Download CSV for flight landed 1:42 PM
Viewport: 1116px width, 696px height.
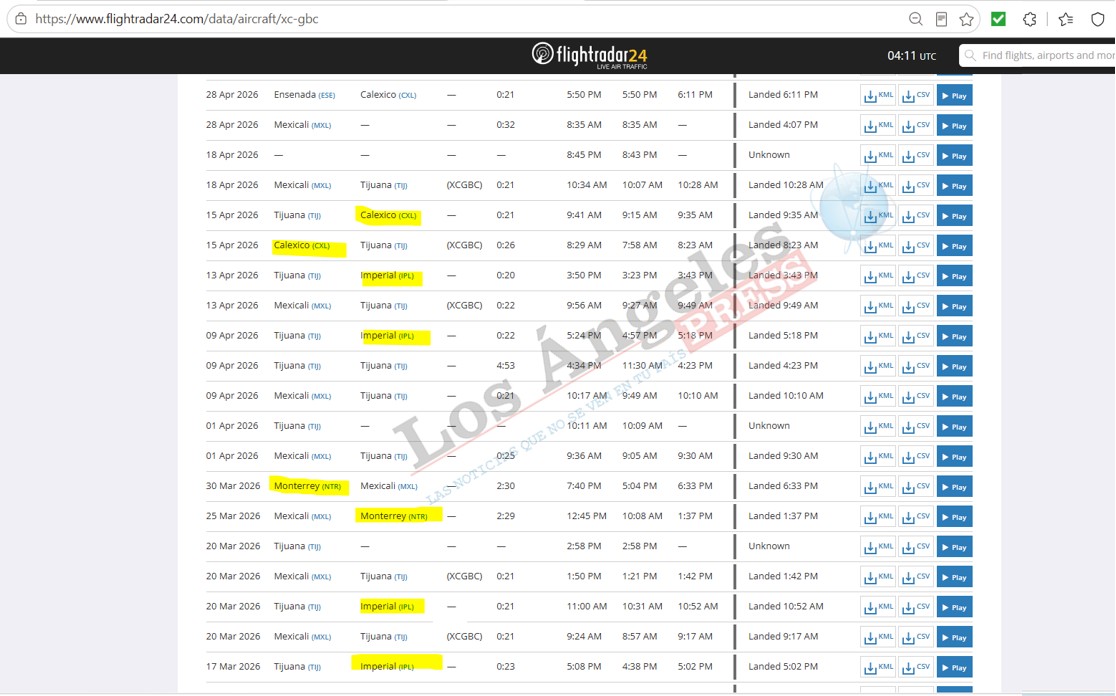pyautogui.click(x=916, y=577)
